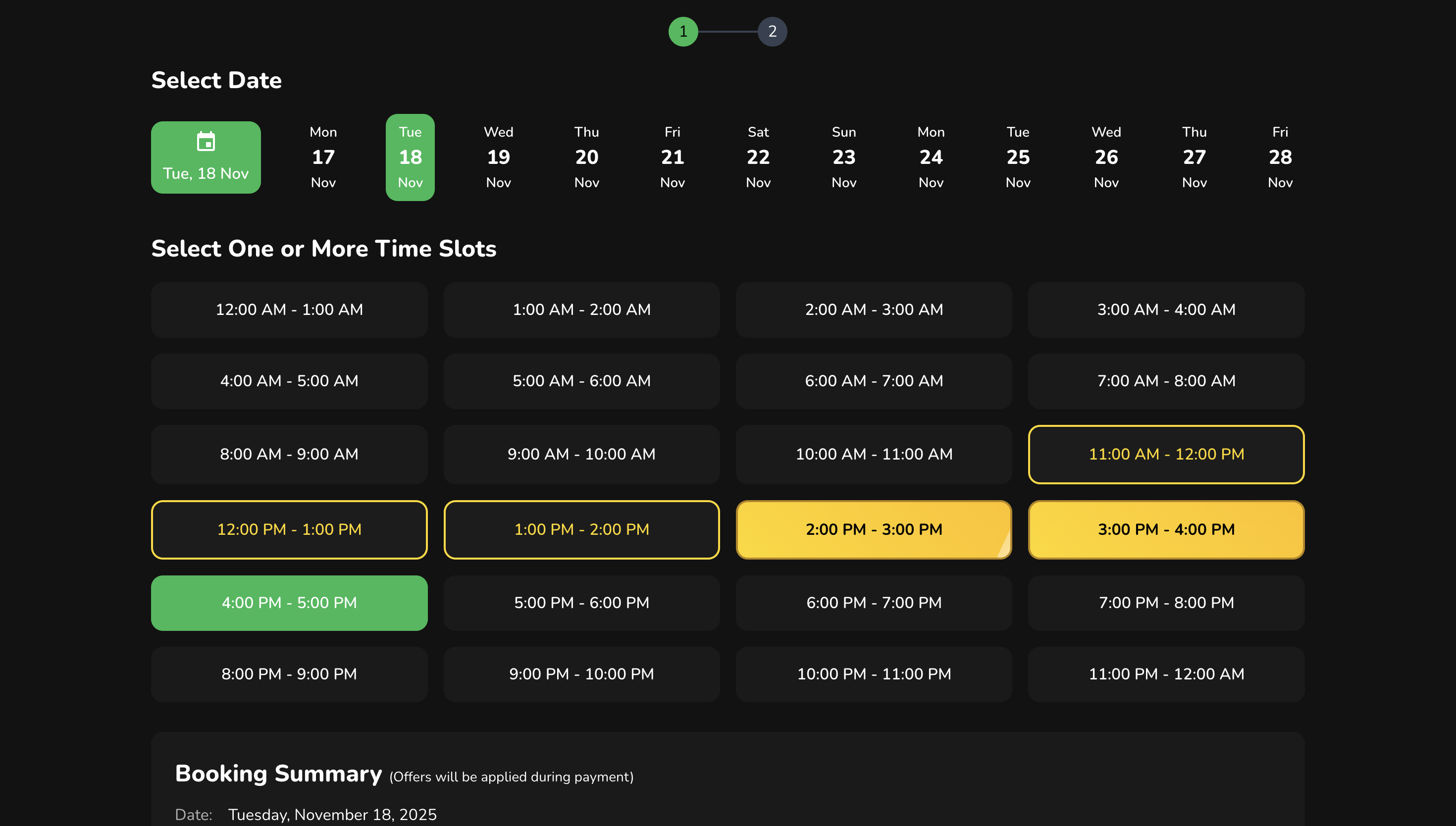Choose the 12:00 AM - 1:00 AM slot
The width and height of the screenshot is (1456, 826).
click(289, 310)
